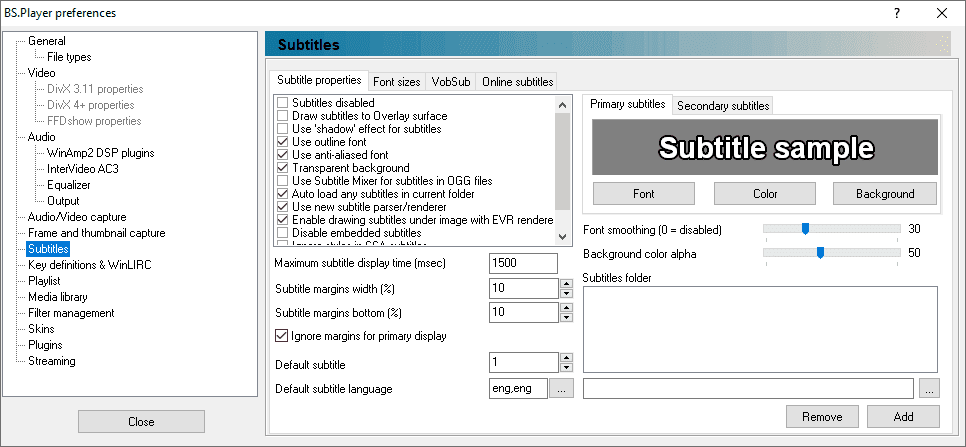Viewport: 966px width, 447px height.
Task: Click Default subtitle language field
Action: click(x=518, y=389)
